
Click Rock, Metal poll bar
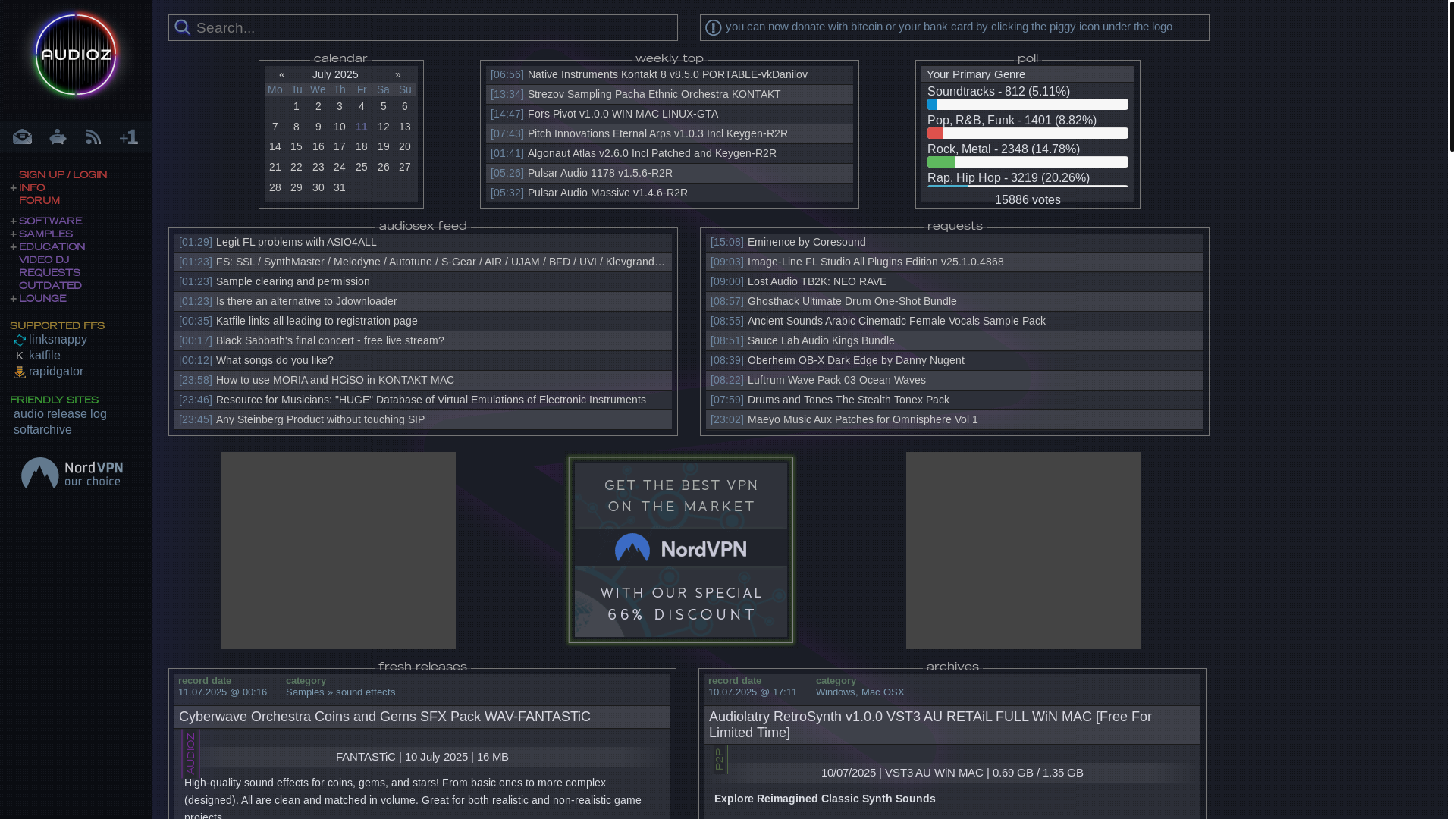pyautogui.click(x=1028, y=162)
